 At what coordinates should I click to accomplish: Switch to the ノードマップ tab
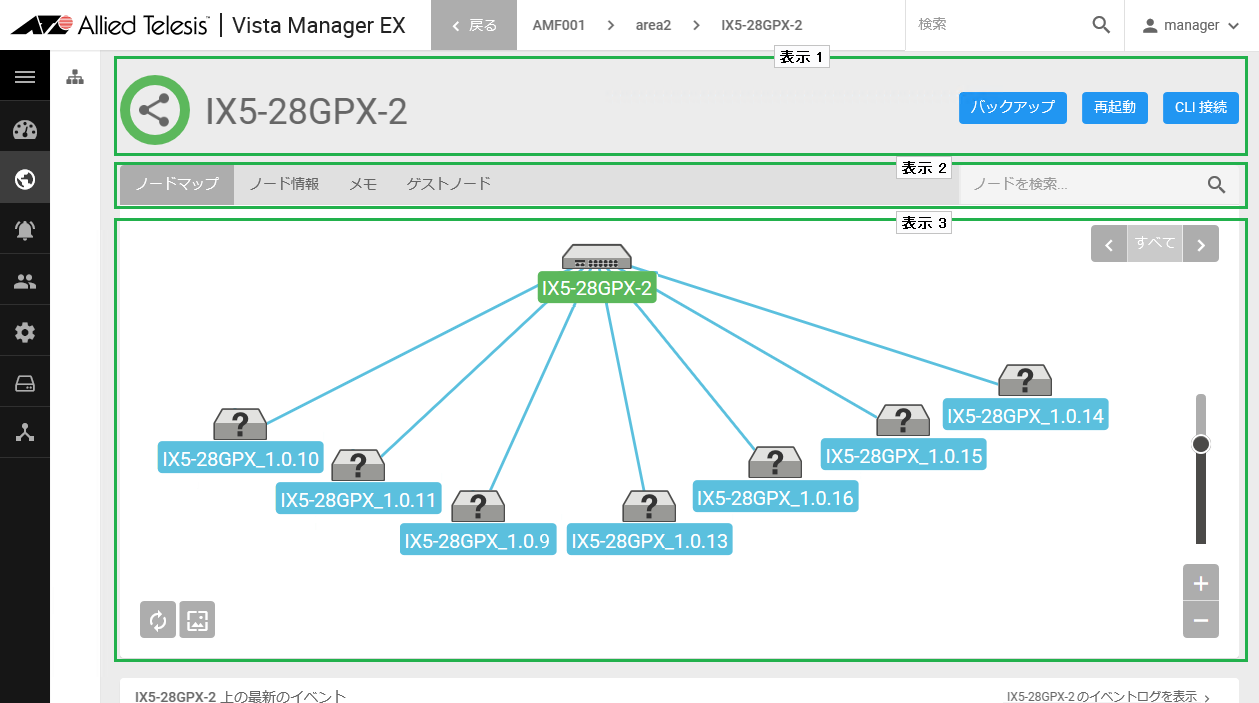[x=177, y=184]
